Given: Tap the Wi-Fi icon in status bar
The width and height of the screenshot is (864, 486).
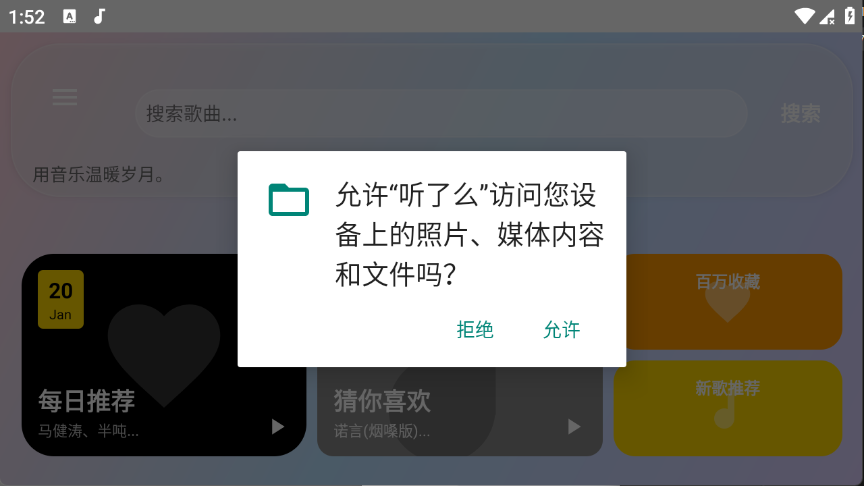Looking at the screenshot, I should tap(804, 17).
